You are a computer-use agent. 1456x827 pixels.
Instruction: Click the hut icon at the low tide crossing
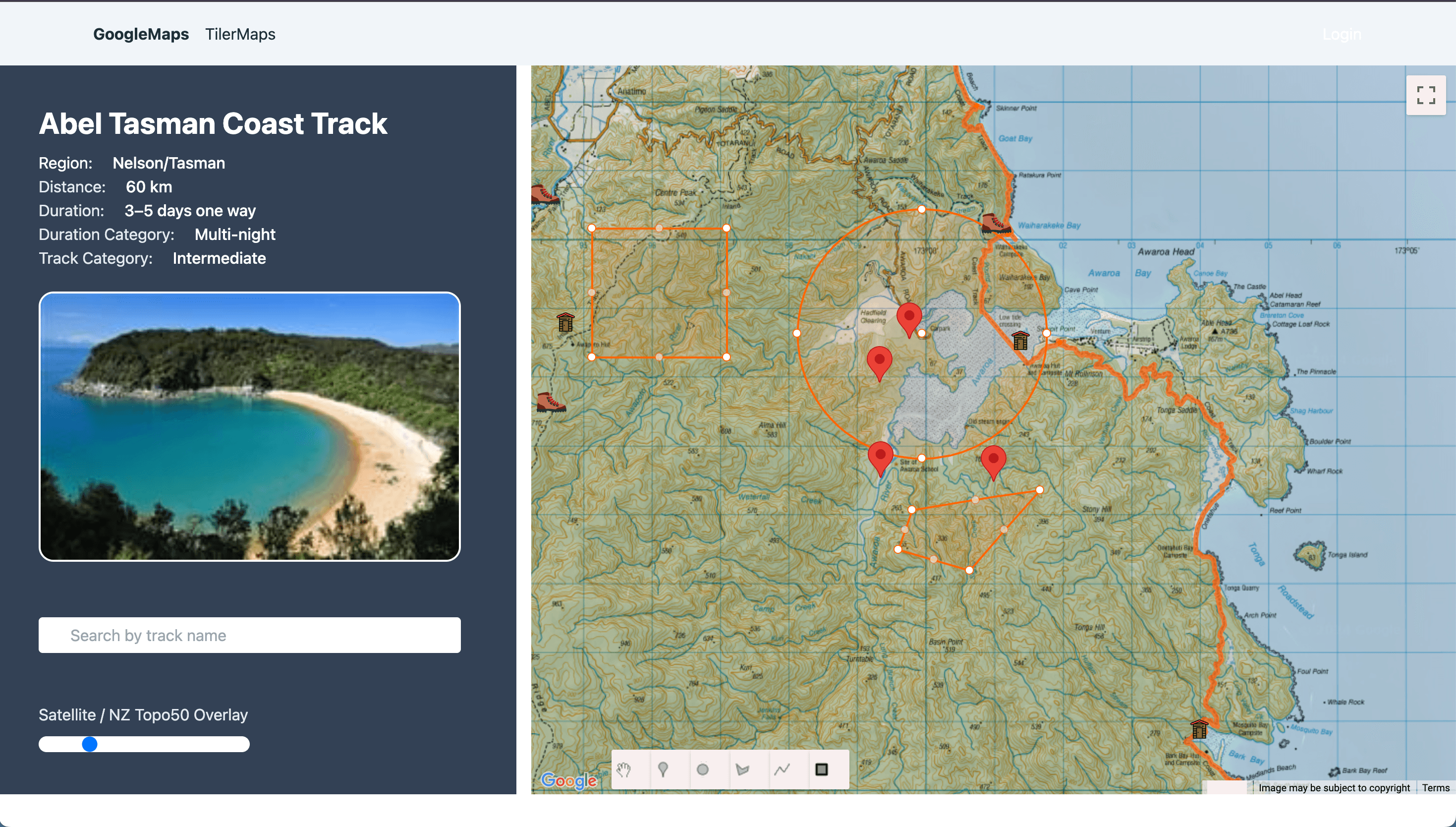point(1020,340)
